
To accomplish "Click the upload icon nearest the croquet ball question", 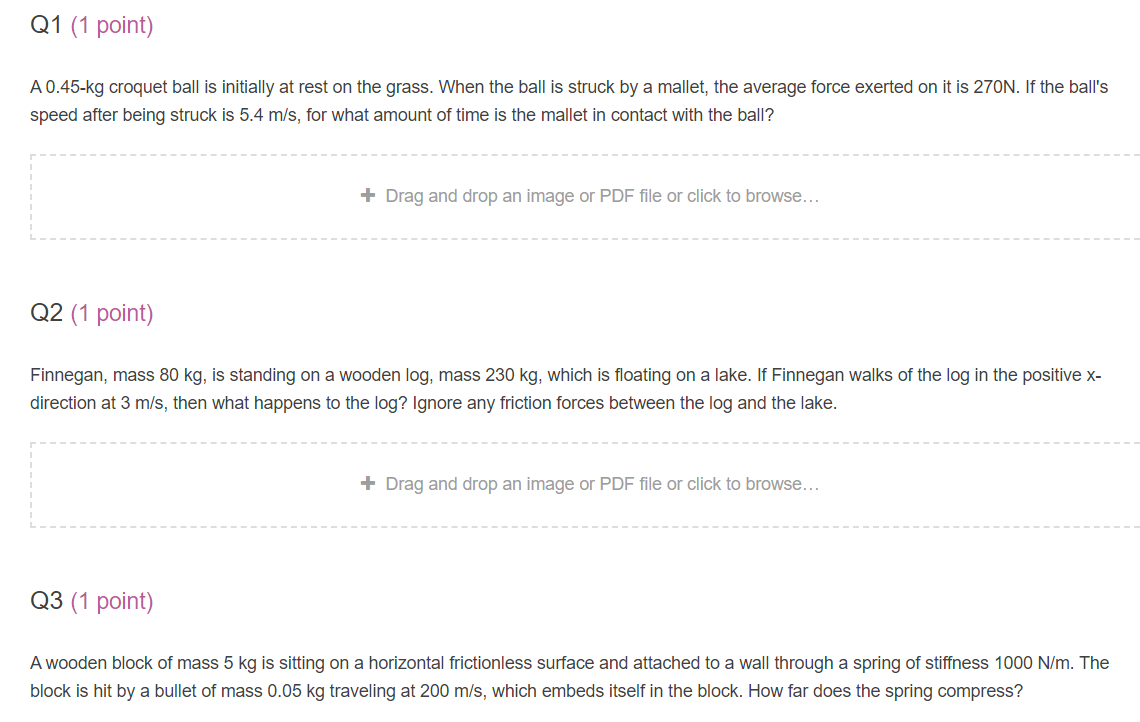I will pyautogui.click(x=368, y=195).
